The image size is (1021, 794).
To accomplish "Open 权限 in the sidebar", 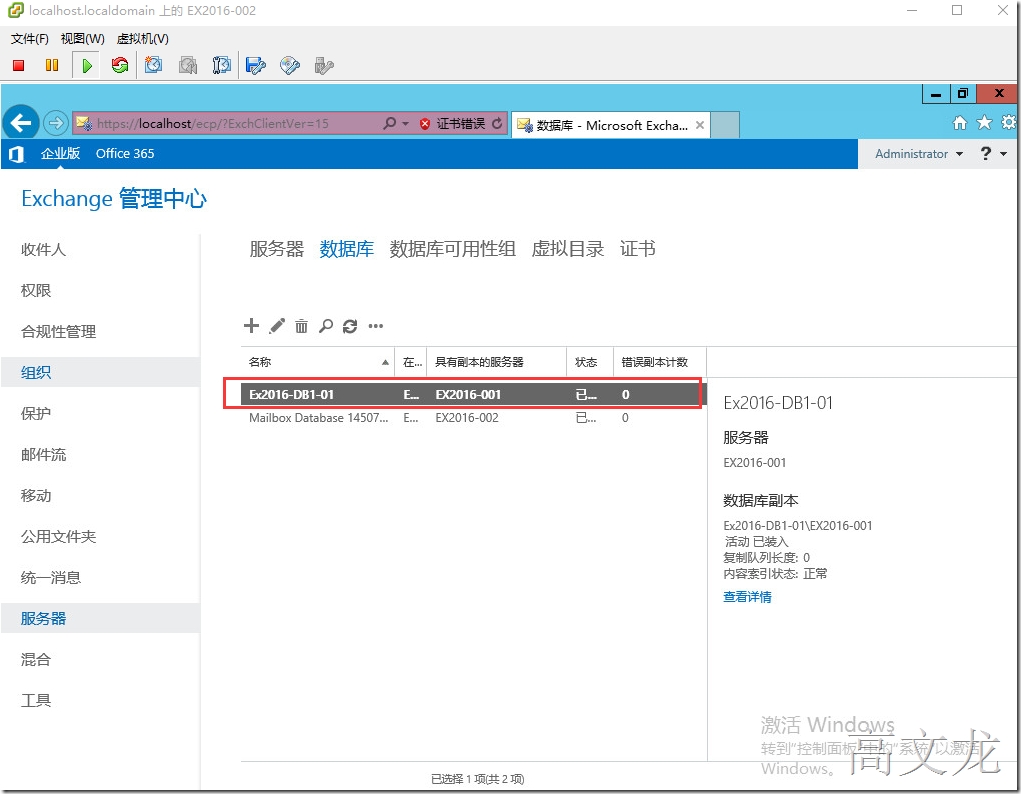I will click(36, 291).
